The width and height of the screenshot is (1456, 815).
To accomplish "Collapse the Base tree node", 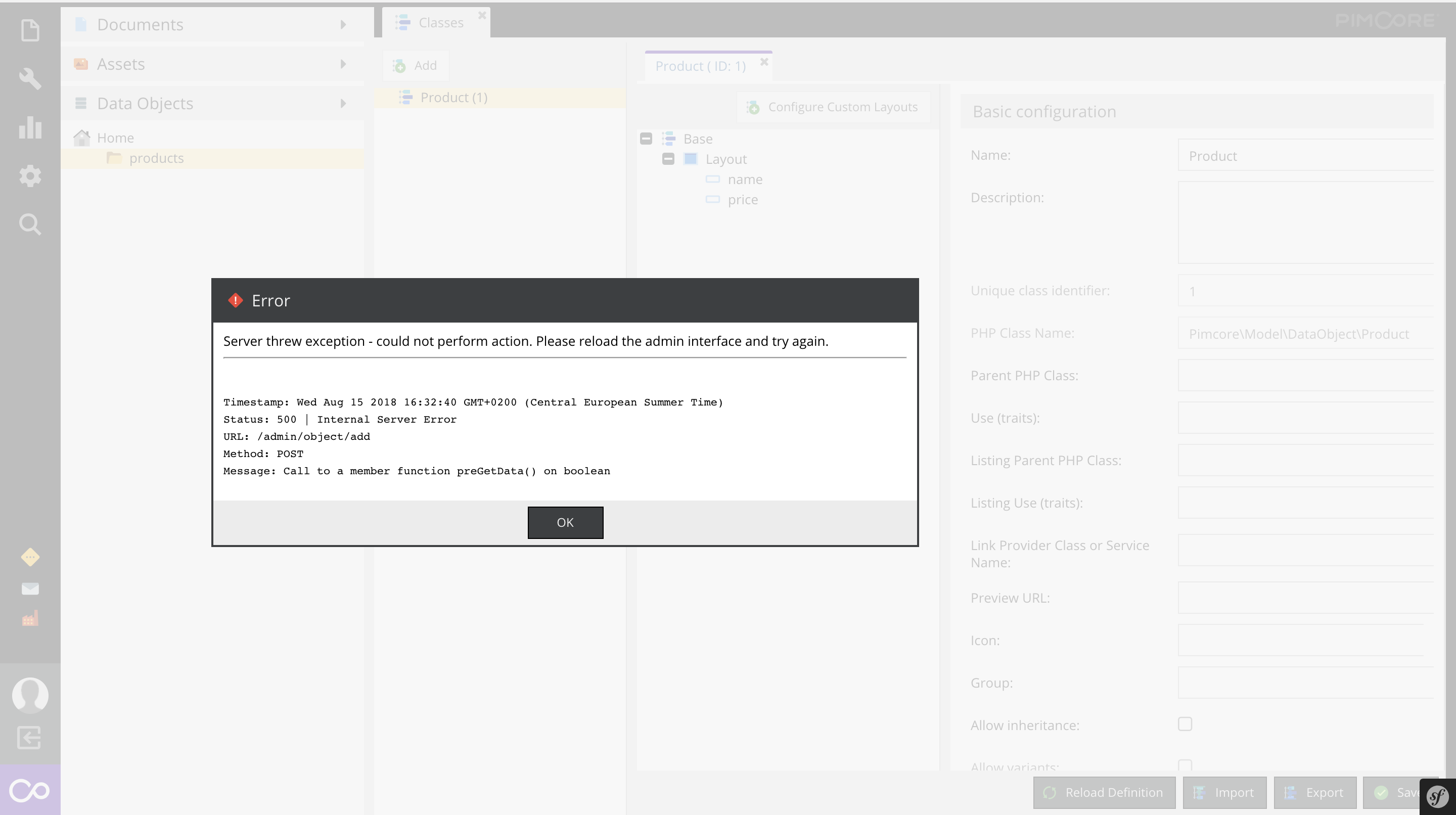I will (x=646, y=139).
